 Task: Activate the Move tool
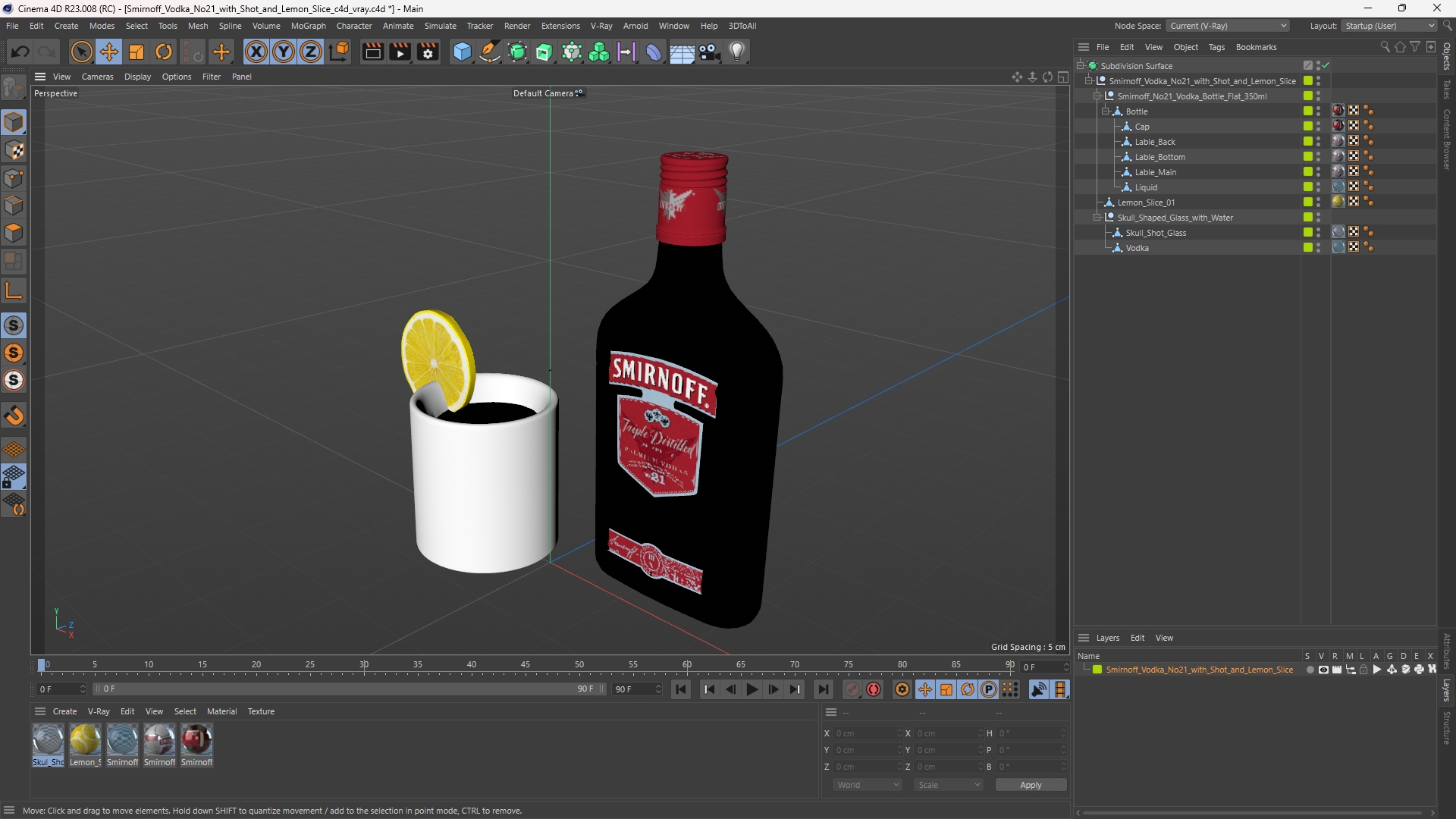tap(109, 52)
